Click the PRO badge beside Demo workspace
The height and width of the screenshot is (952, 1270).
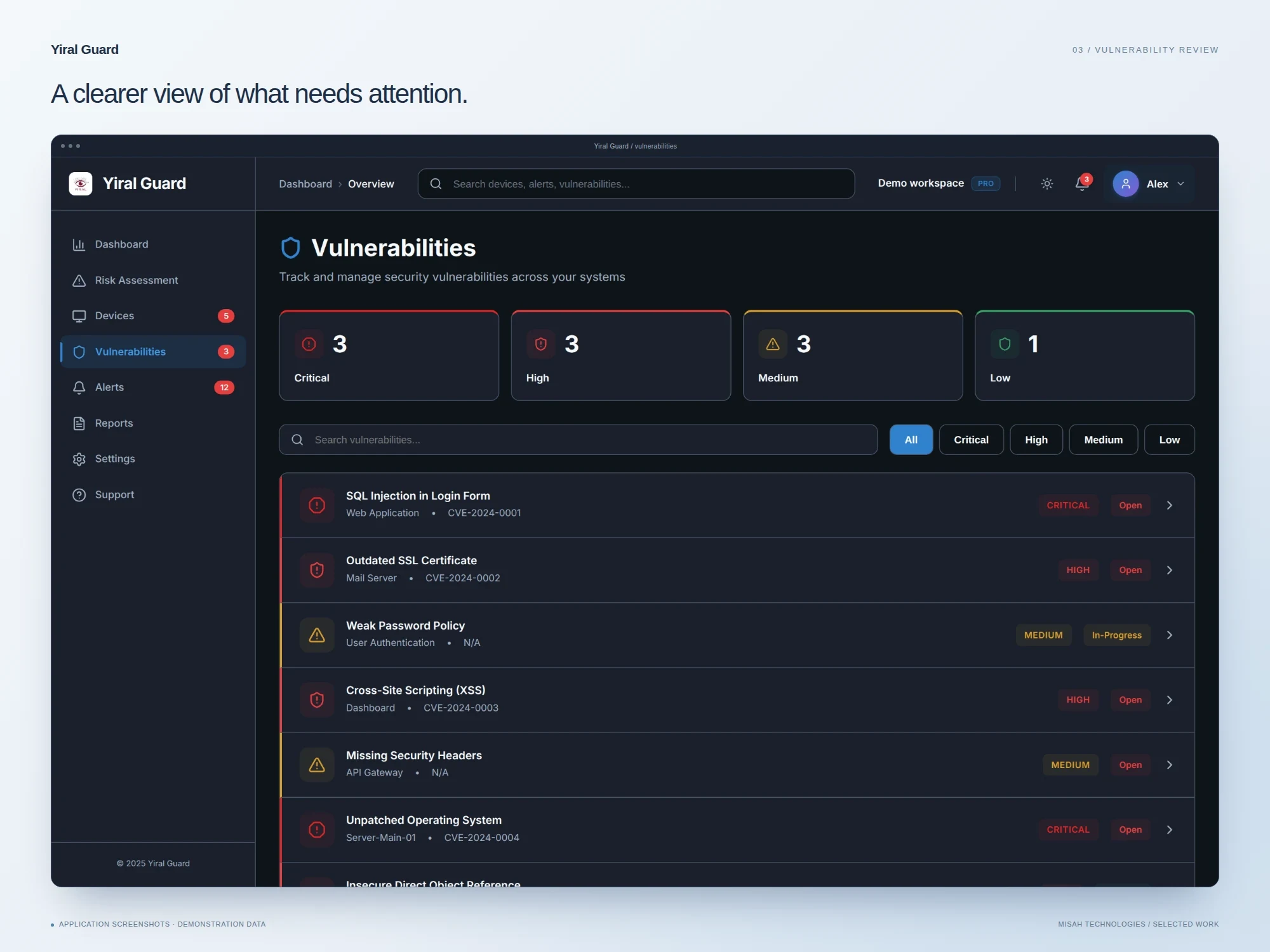click(986, 183)
